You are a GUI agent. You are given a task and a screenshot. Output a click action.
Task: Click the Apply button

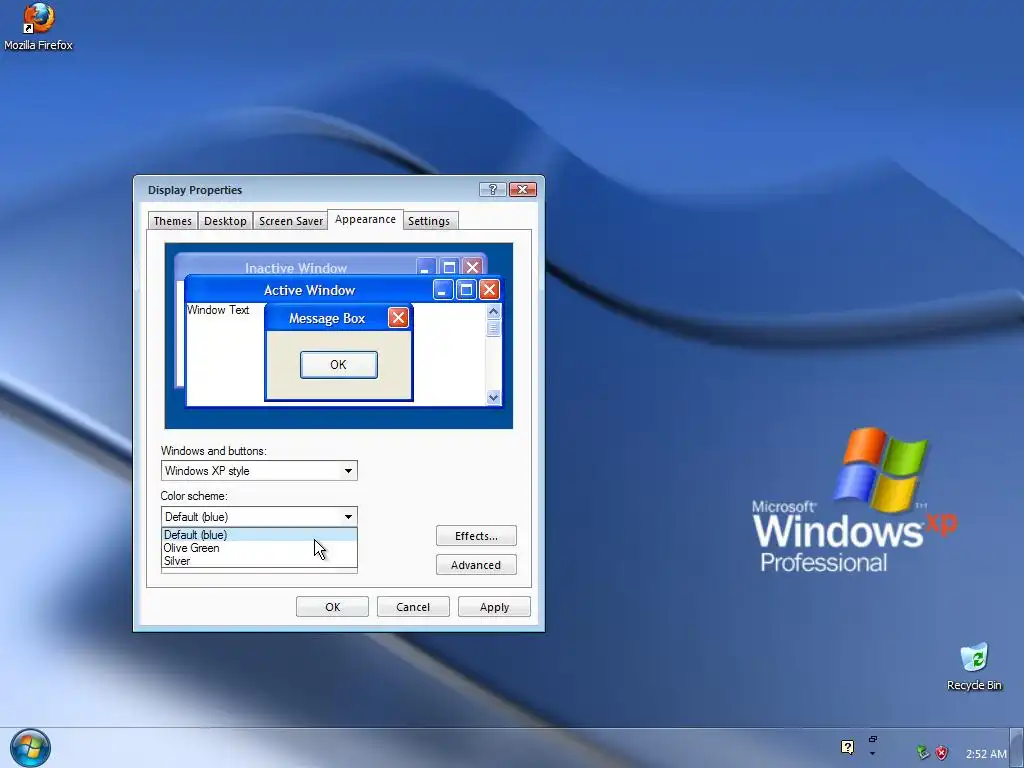click(x=494, y=607)
